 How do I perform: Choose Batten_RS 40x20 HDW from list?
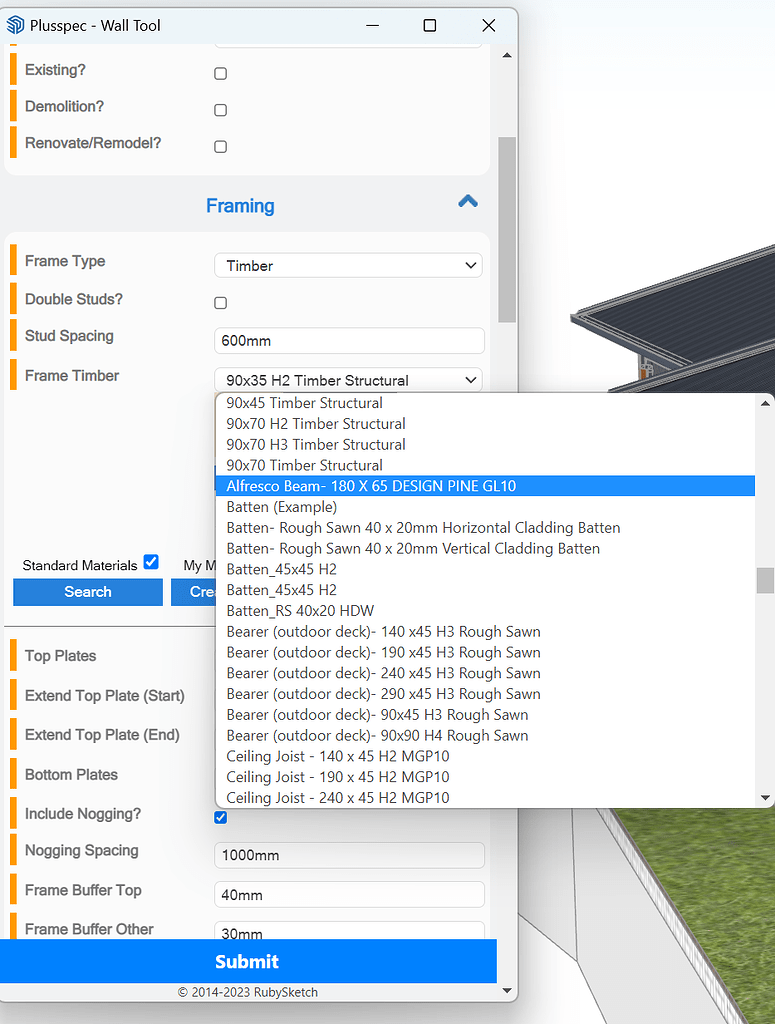[x=300, y=611]
